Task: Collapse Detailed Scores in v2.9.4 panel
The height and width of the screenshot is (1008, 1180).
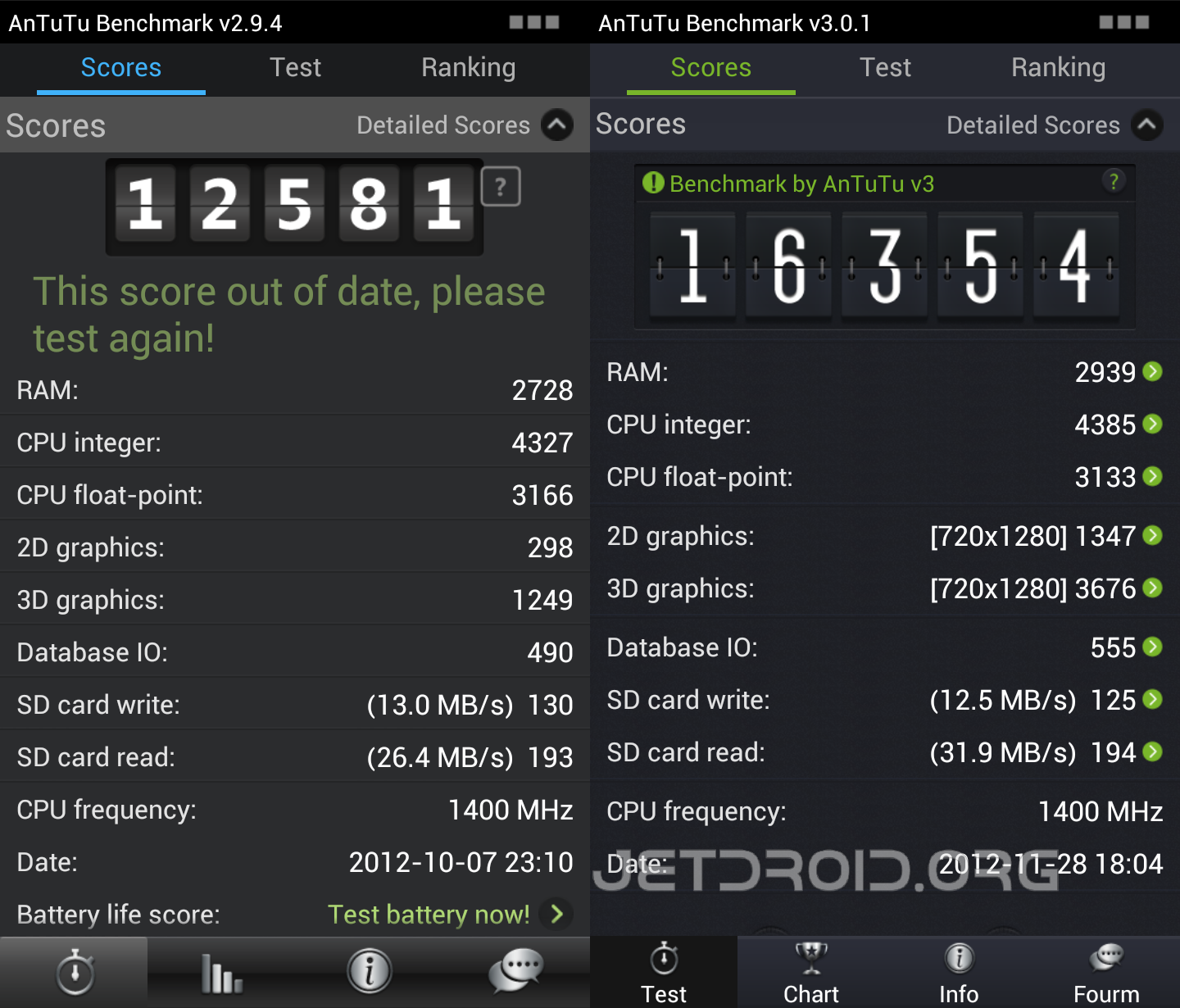Action: [x=558, y=125]
